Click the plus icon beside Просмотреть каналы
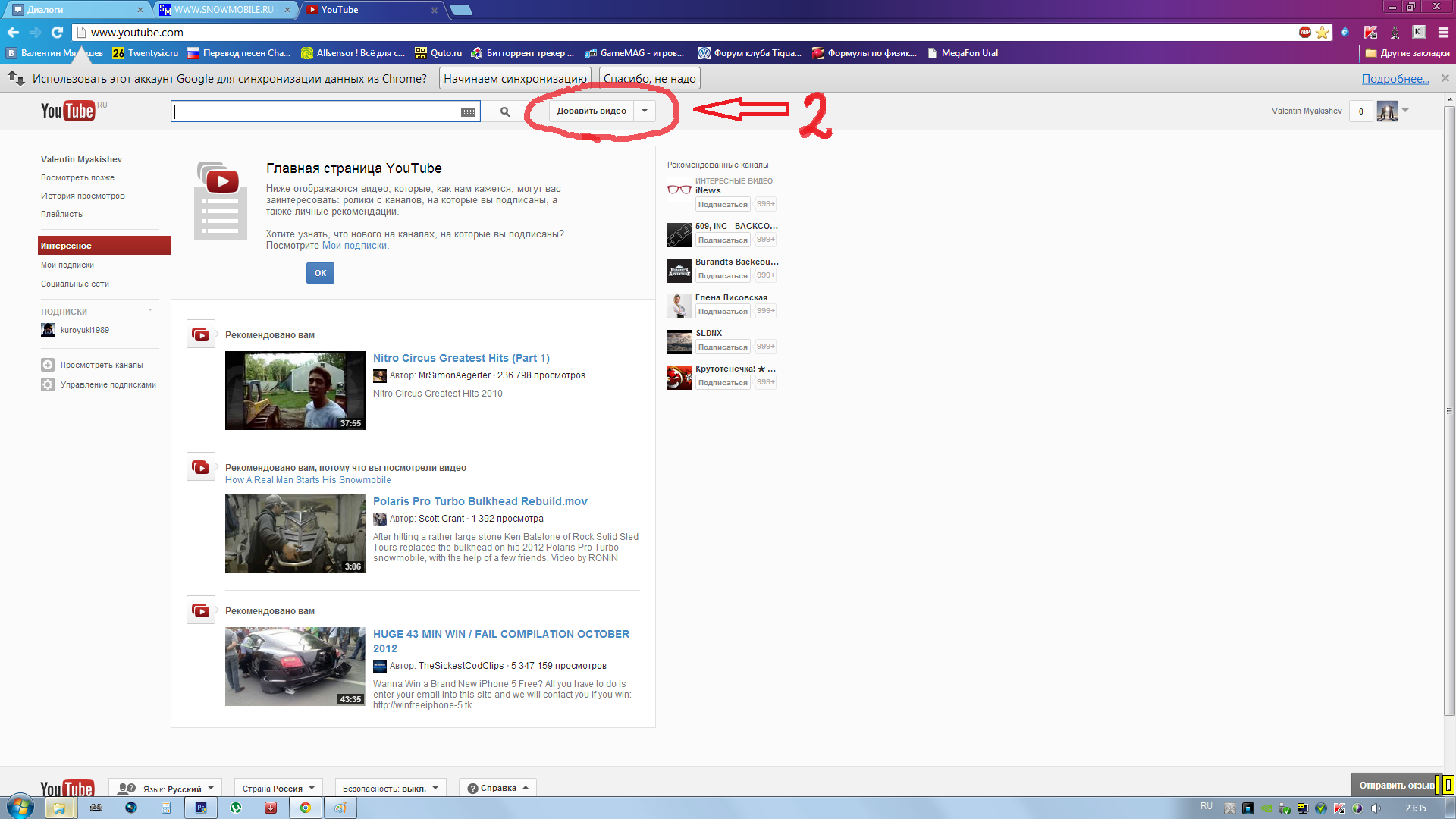The width and height of the screenshot is (1456, 819). pyautogui.click(x=48, y=365)
